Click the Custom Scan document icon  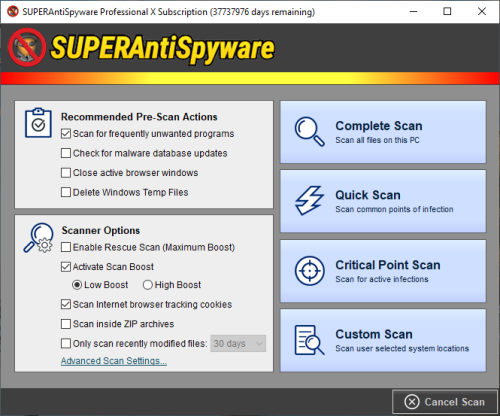point(309,340)
